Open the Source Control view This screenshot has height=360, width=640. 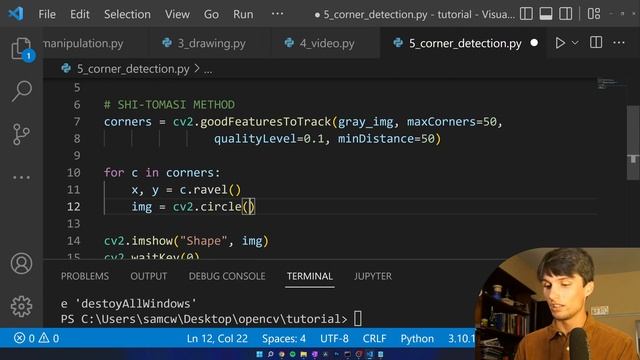[x=21, y=135]
